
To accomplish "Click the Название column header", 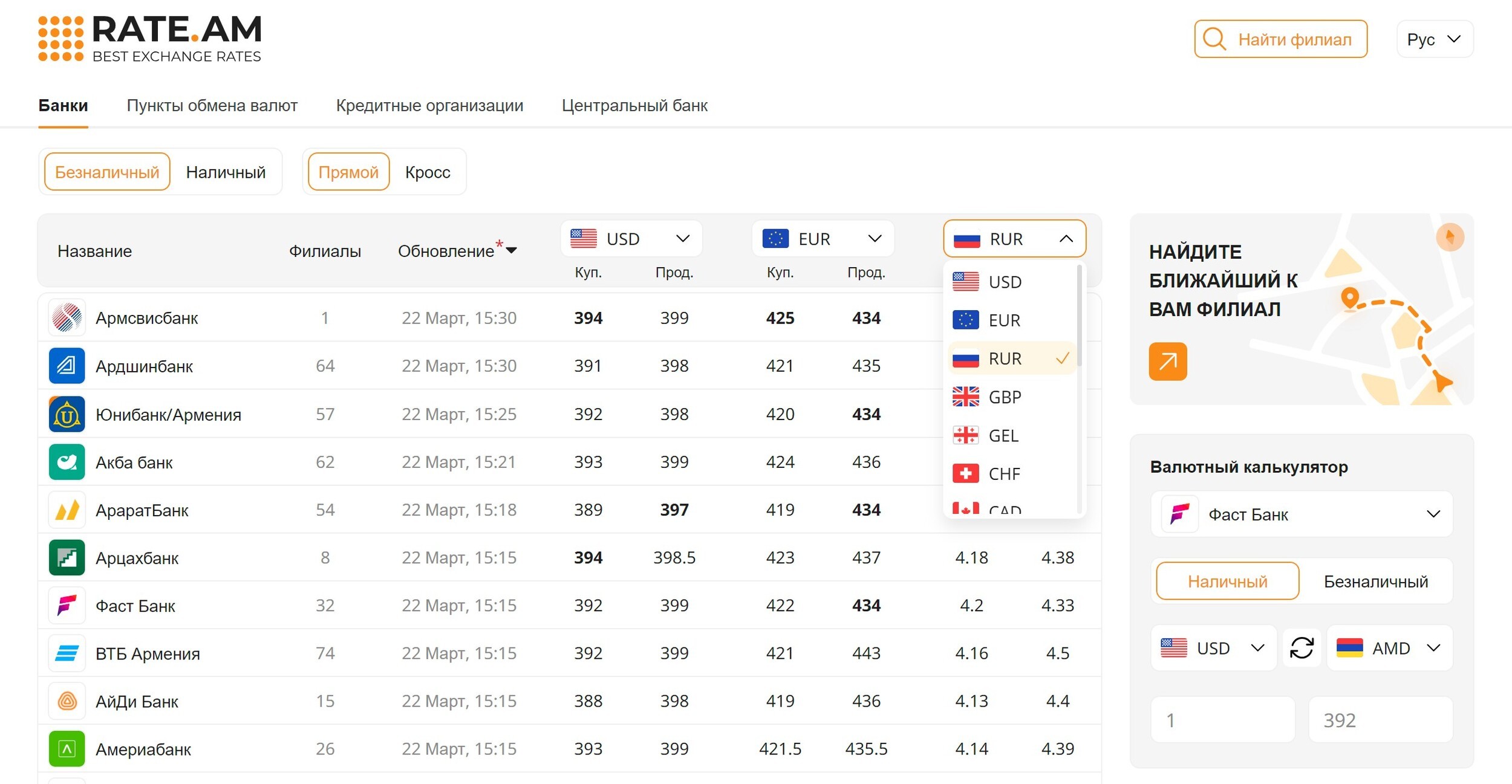I will coord(94,251).
